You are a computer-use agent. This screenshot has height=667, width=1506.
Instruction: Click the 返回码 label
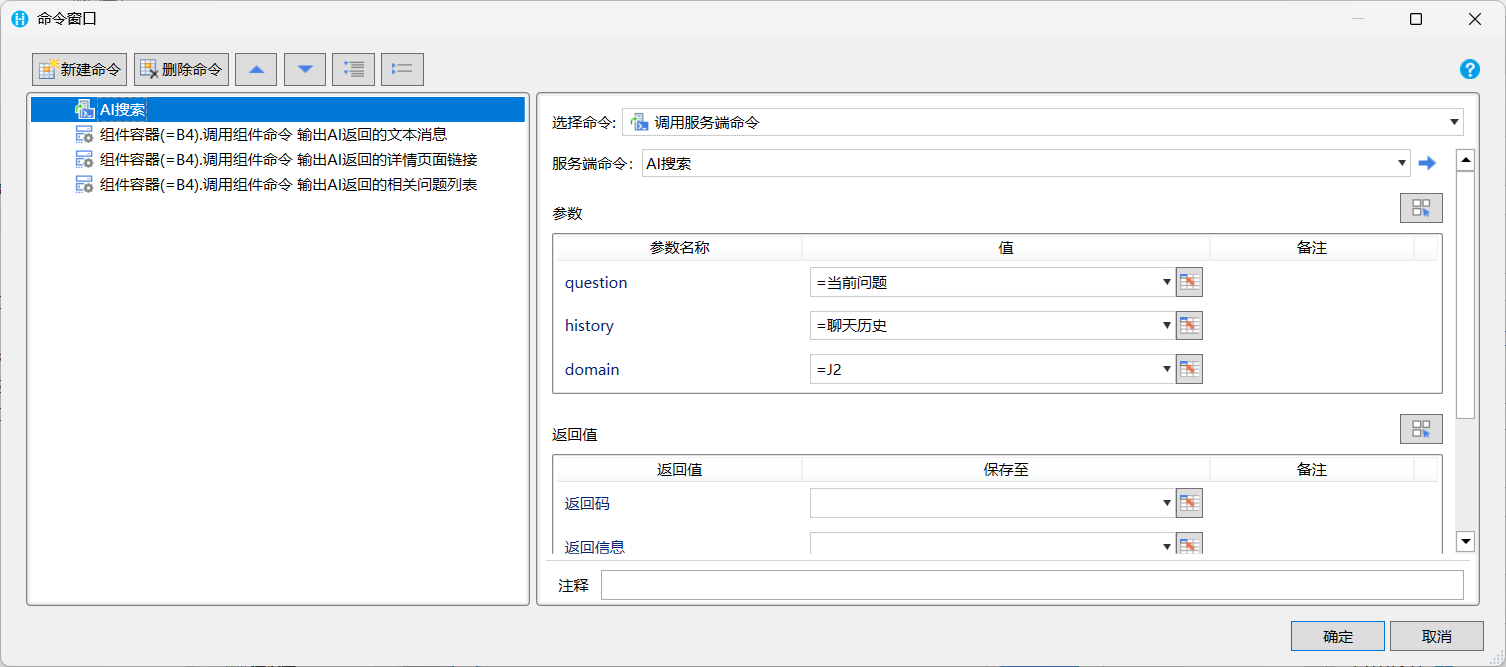(x=587, y=503)
